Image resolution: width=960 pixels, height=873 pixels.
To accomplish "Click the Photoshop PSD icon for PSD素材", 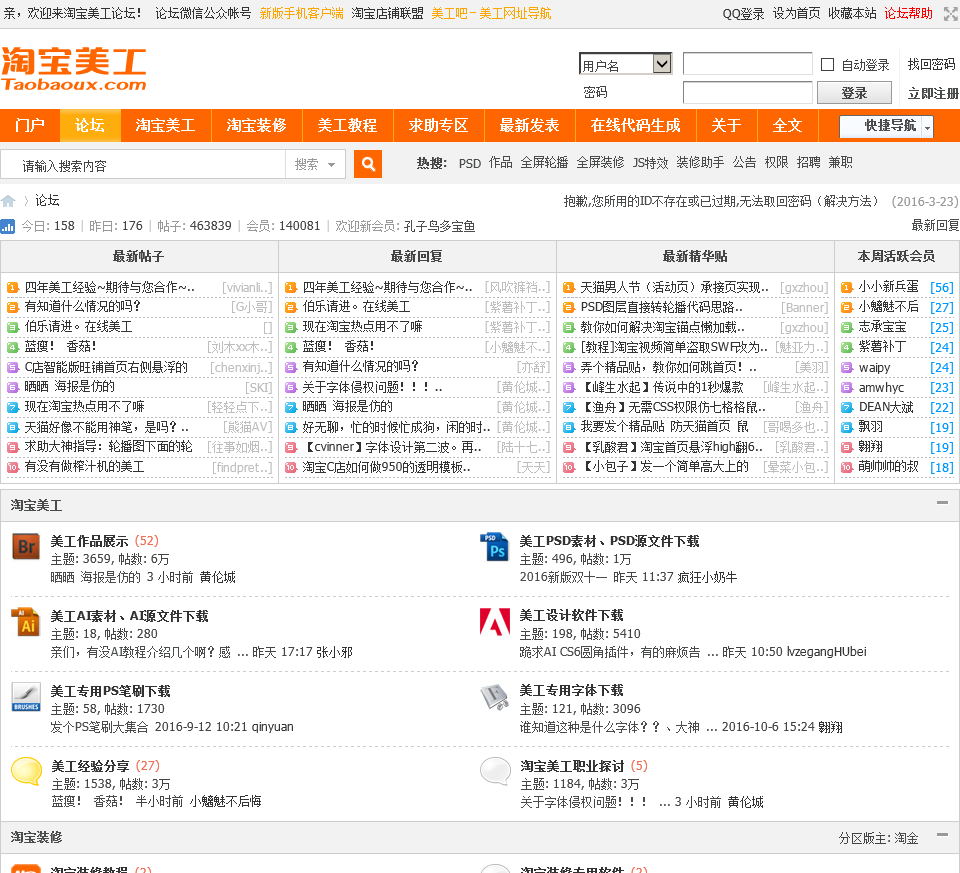I will [x=495, y=547].
